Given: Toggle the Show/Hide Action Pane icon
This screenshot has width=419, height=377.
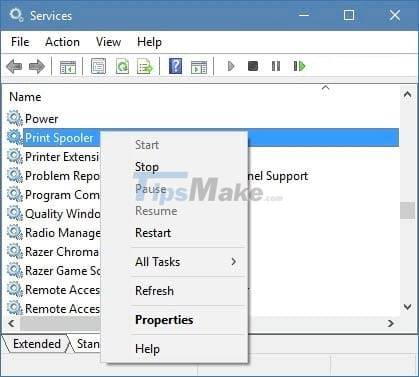Looking at the screenshot, I should (199, 67).
